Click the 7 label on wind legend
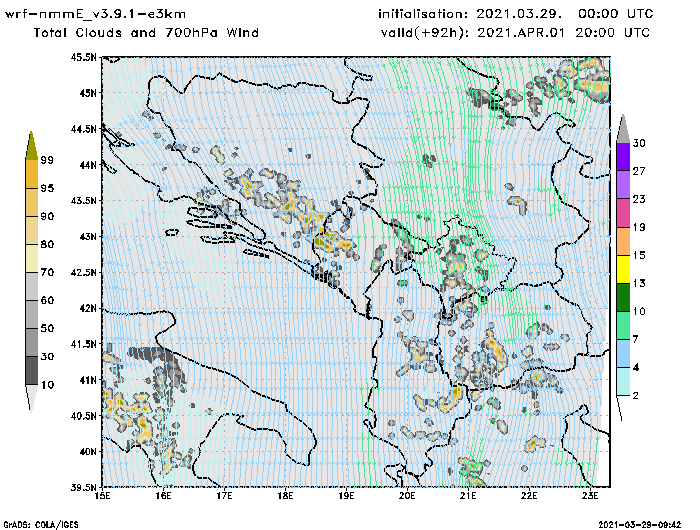Viewport: 700px width, 530px height. pos(636,339)
